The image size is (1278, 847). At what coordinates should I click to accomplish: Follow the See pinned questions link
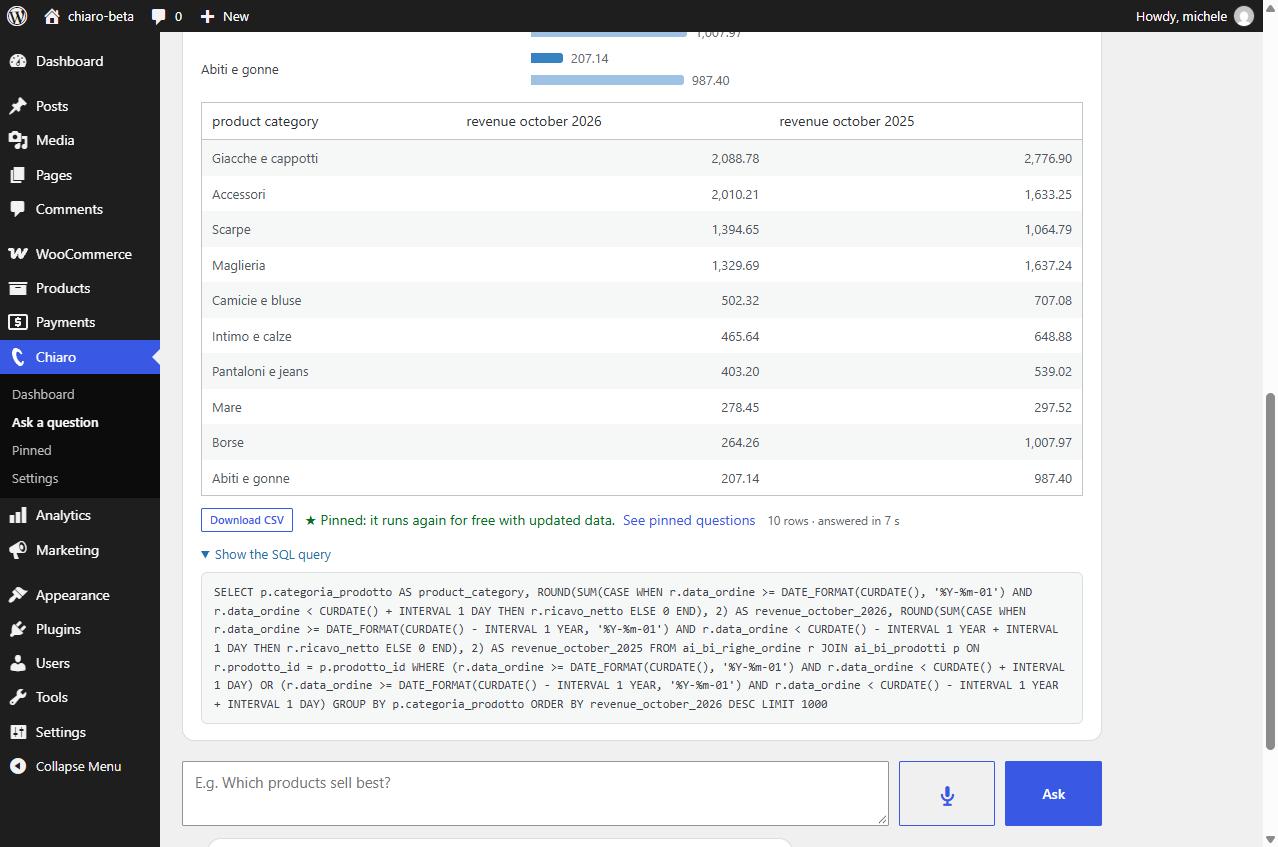(689, 520)
